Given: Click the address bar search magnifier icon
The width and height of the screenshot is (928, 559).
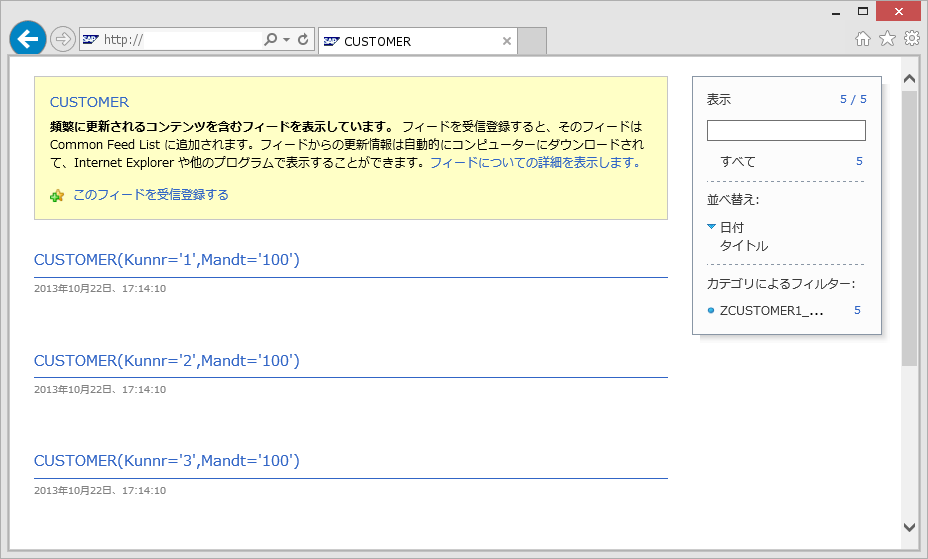Looking at the screenshot, I should 270,40.
